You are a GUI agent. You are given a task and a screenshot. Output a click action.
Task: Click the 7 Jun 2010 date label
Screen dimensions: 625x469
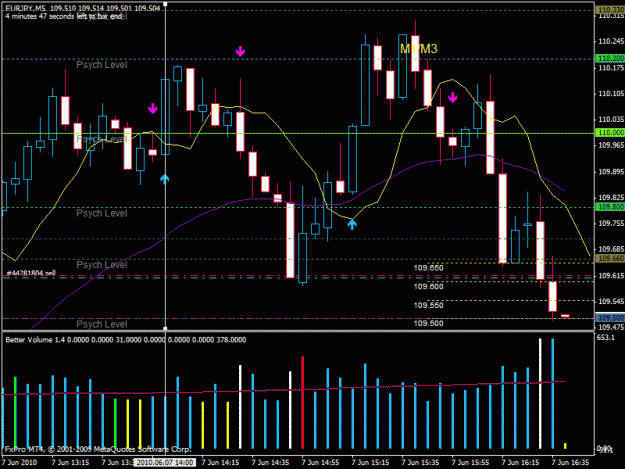[19, 463]
